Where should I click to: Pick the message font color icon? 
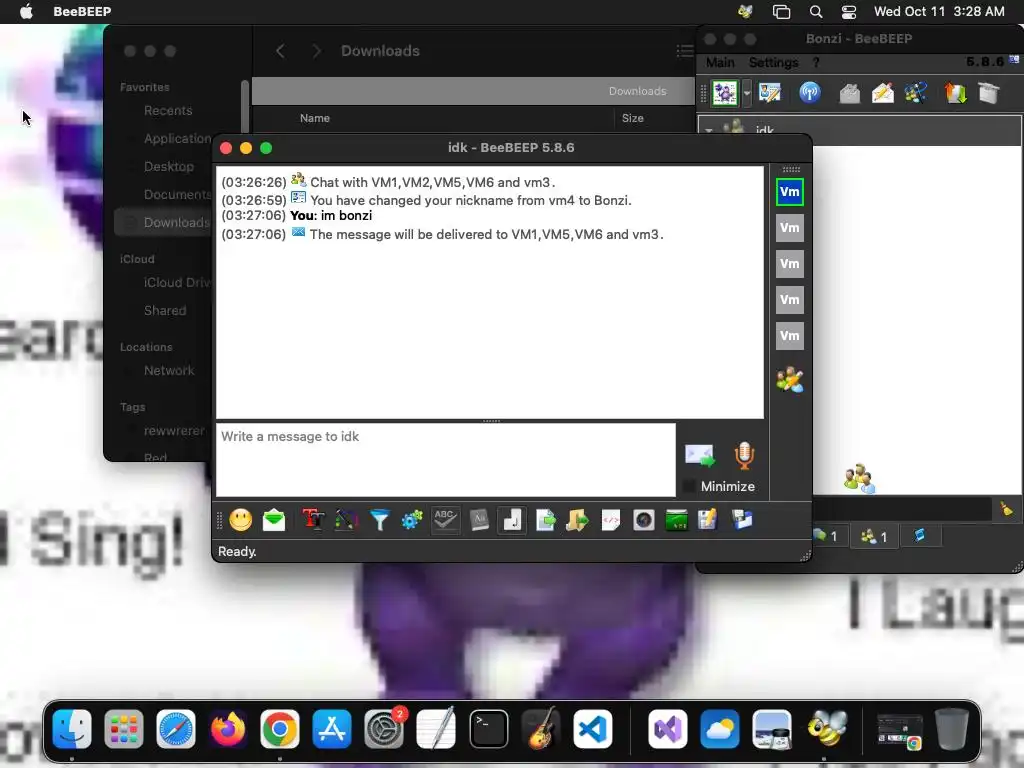click(x=346, y=520)
